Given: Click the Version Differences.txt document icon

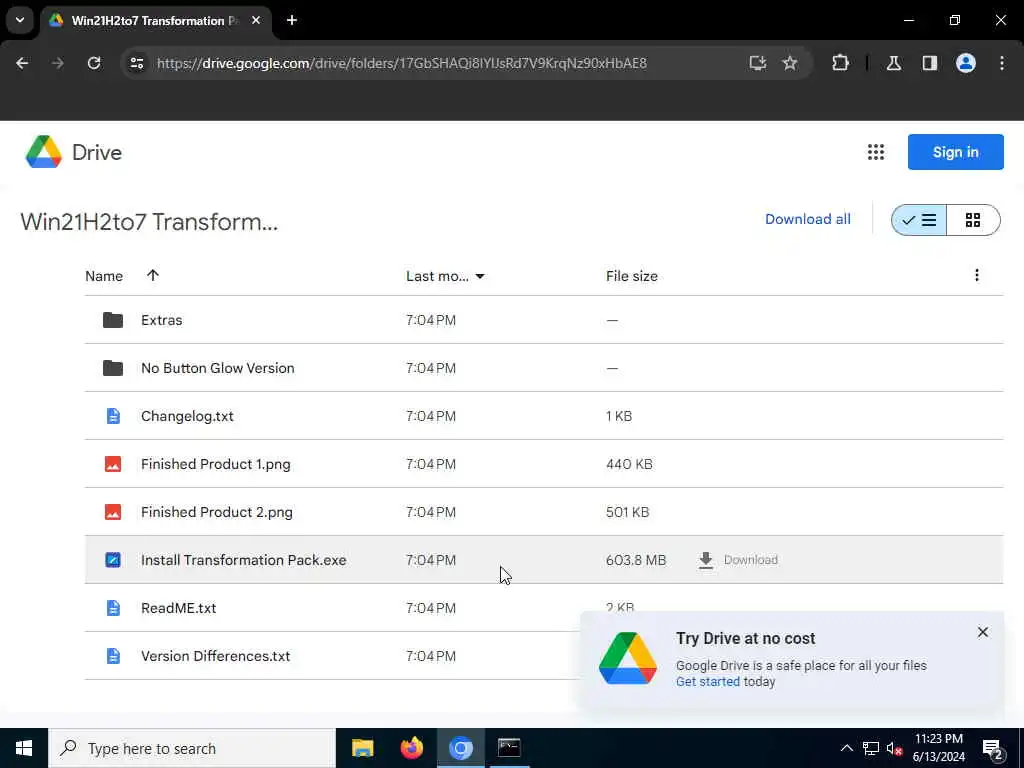Looking at the screenshot, I should point(113,656).
